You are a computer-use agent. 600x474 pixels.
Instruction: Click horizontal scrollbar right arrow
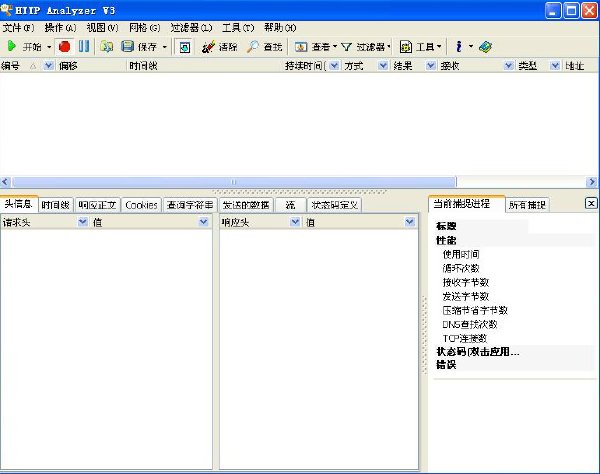(x=592, y=181)
